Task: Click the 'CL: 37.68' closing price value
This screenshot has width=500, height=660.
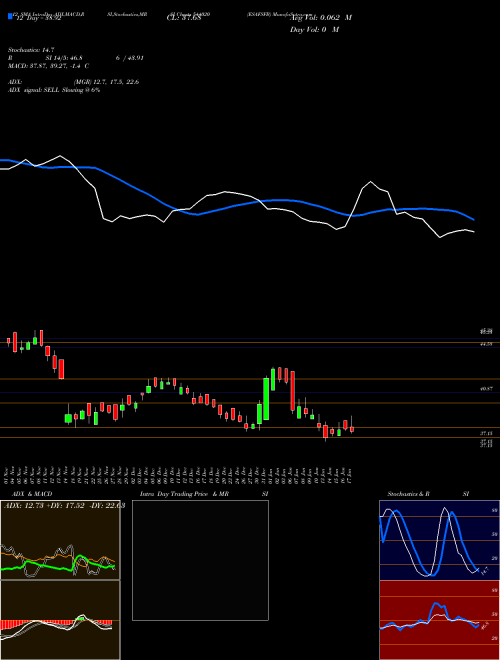Action: [x=183, y=18]
